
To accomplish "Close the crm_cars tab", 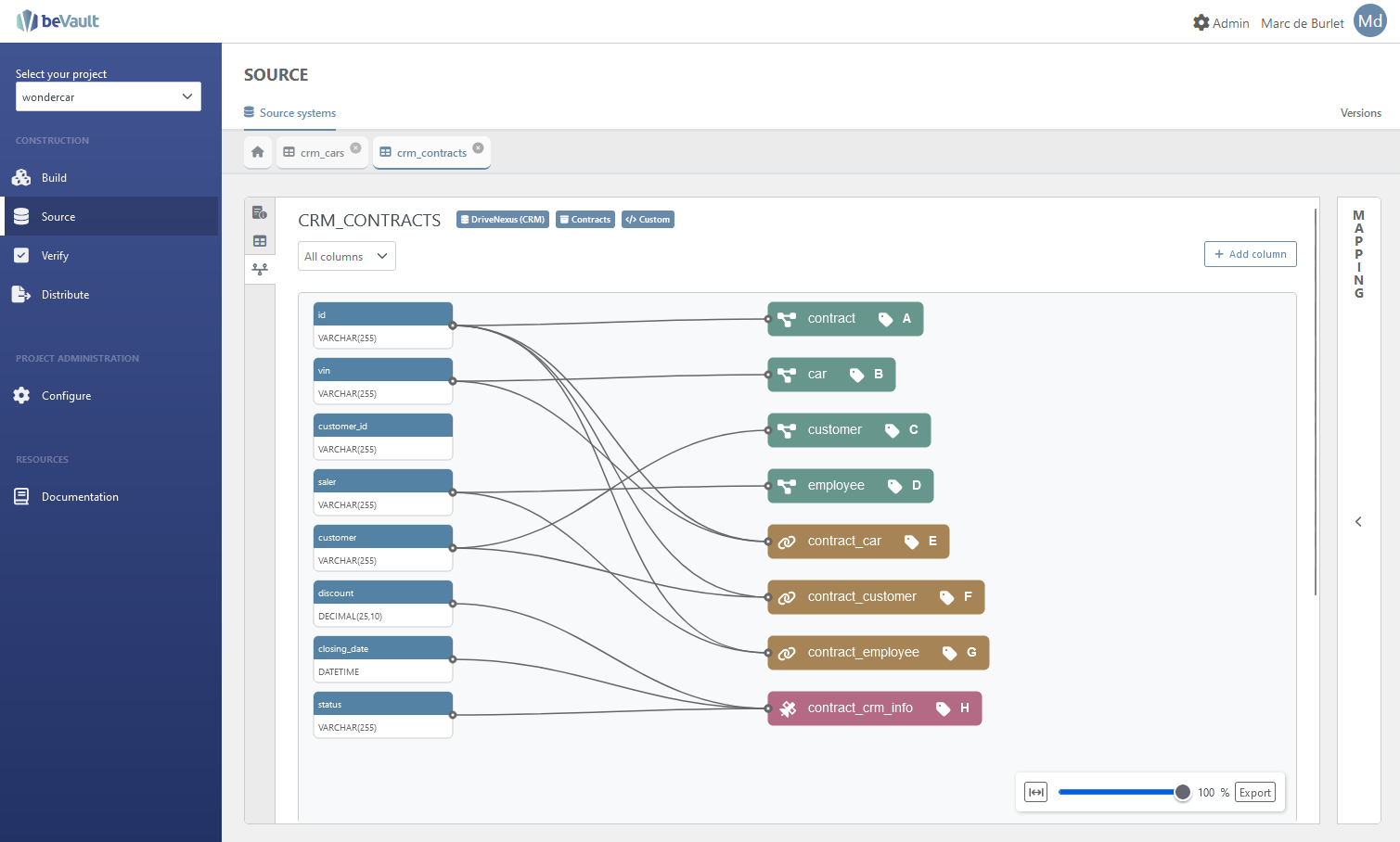I will tap(356, 147).
